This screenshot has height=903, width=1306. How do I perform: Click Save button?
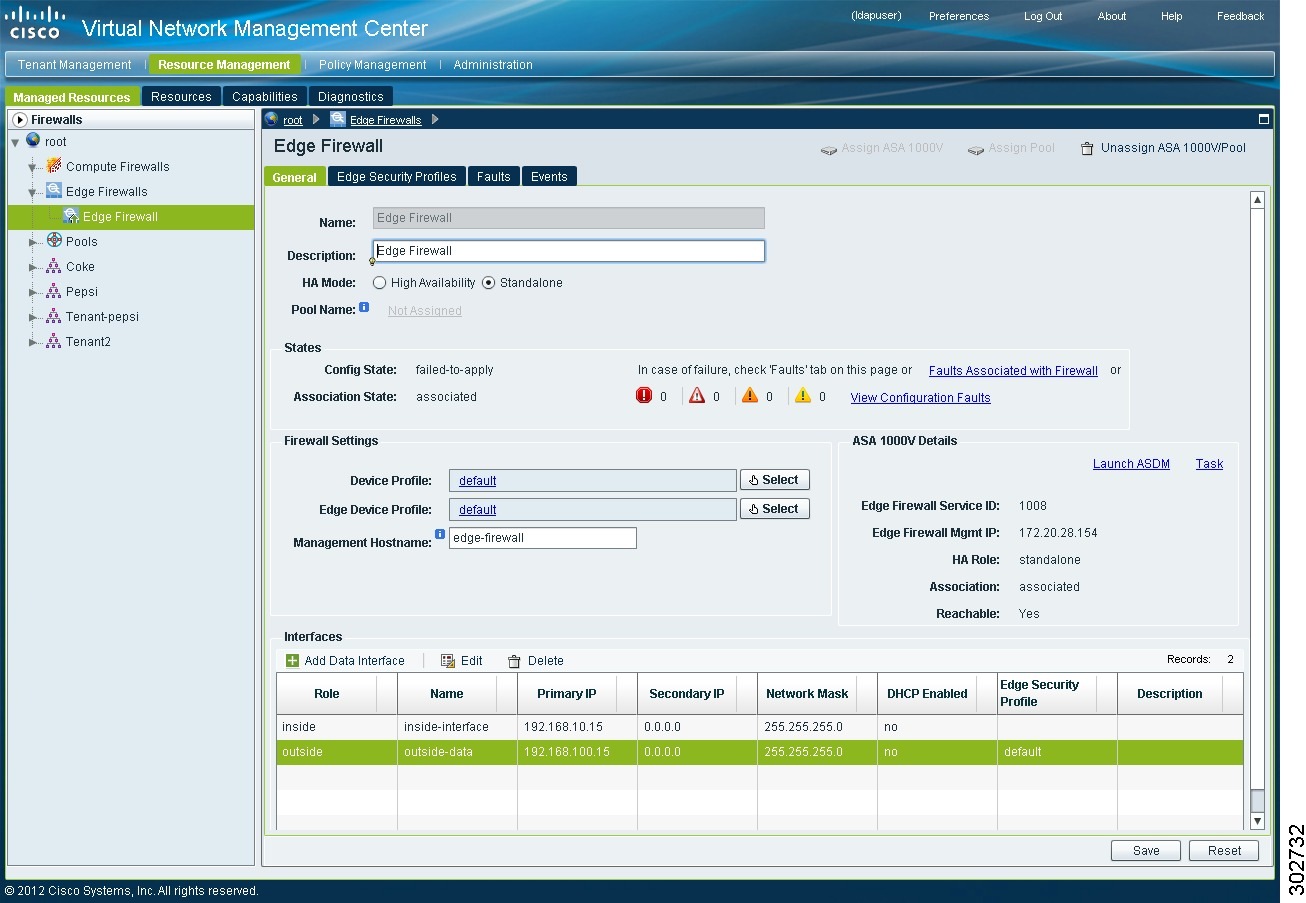coord(1146,850)
